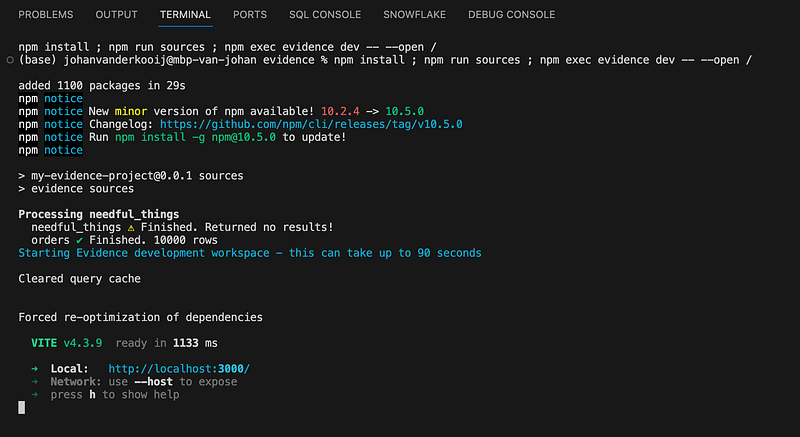Click 'Forced re-optimization of dependencies' line
800x437 pixels.
141,317
